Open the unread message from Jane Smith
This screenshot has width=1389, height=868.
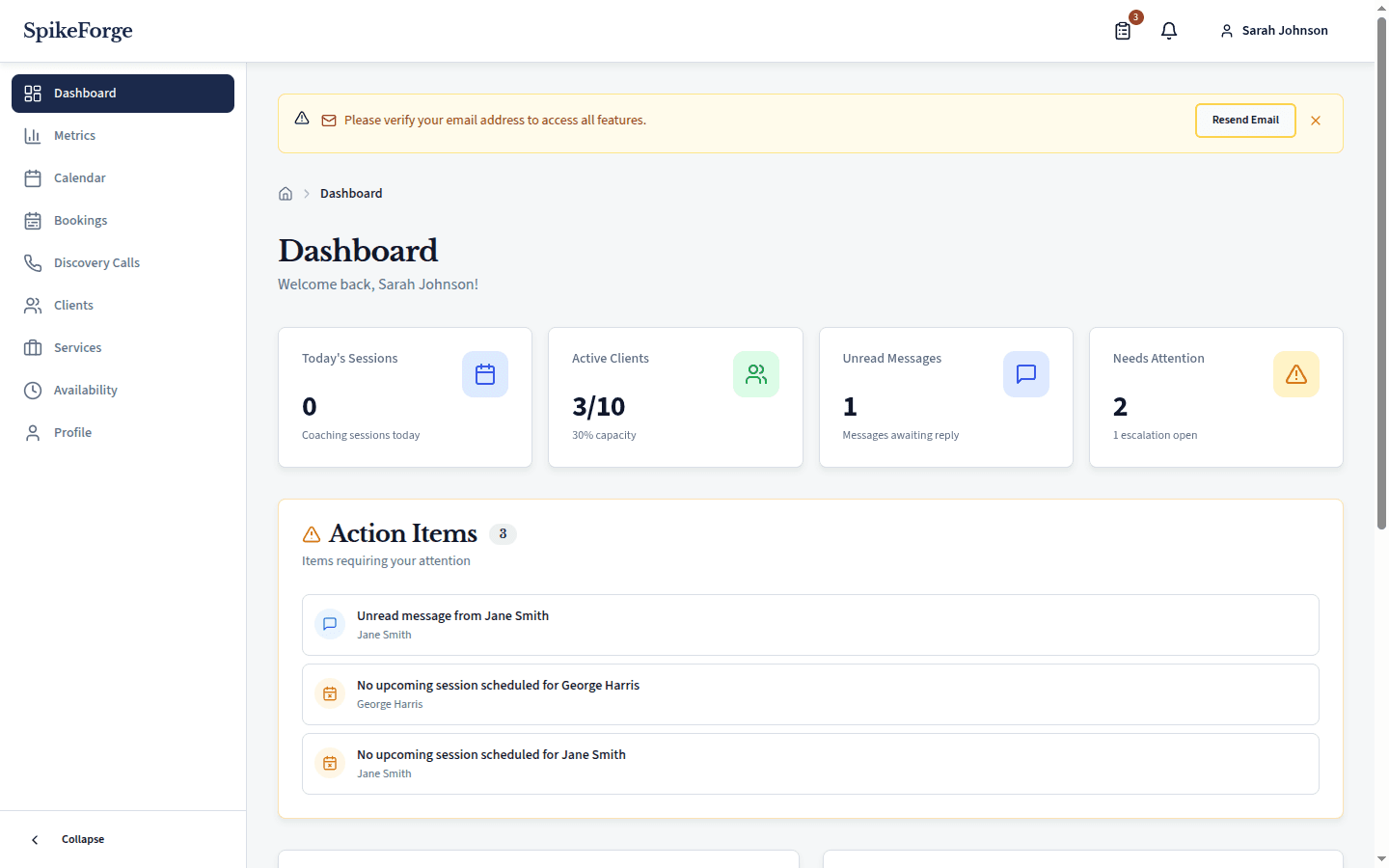[x=810, y=624]
